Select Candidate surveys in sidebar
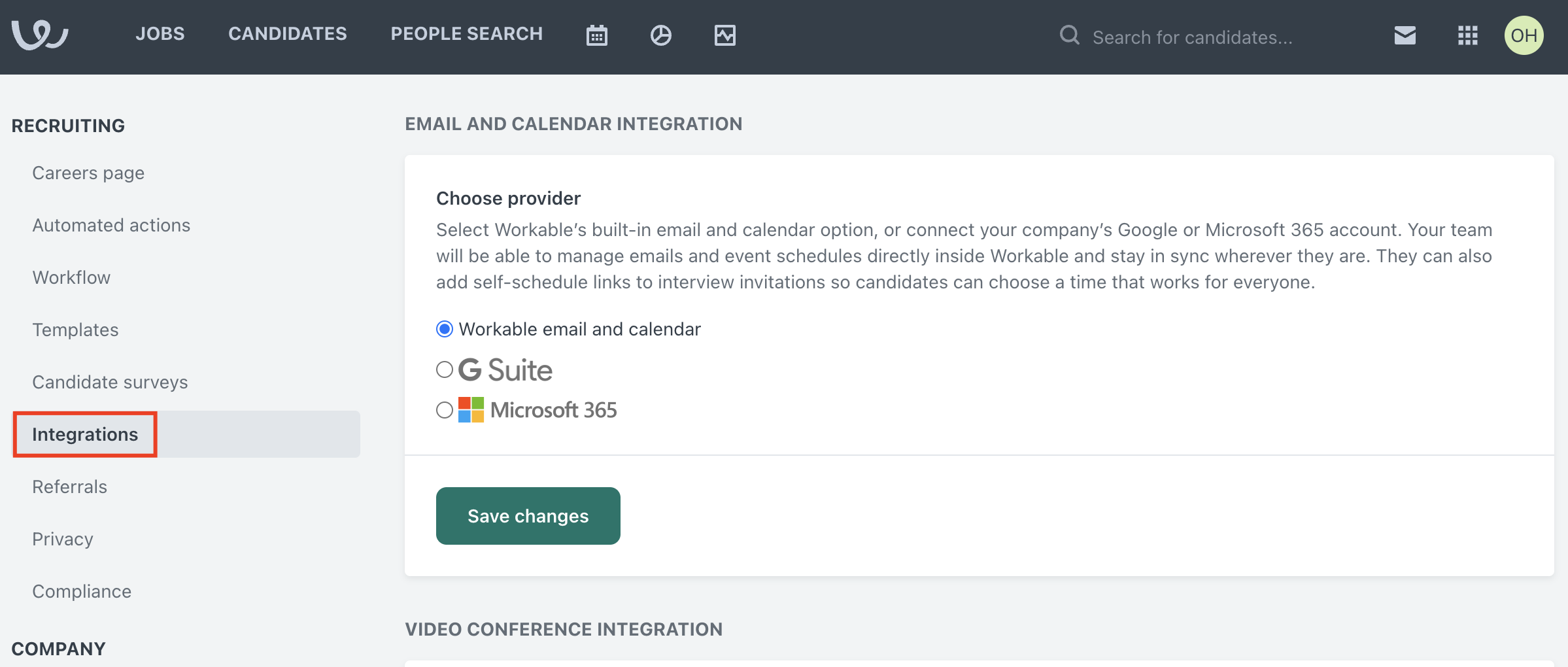 (x=110, y=382)
